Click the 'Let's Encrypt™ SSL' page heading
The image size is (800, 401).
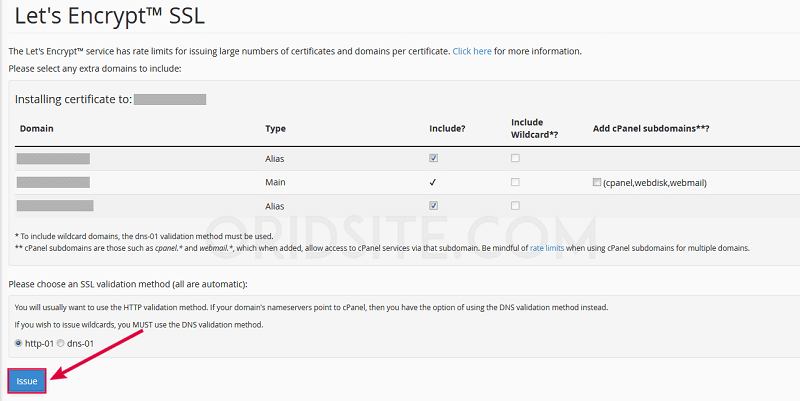click(x=110, y=15)
